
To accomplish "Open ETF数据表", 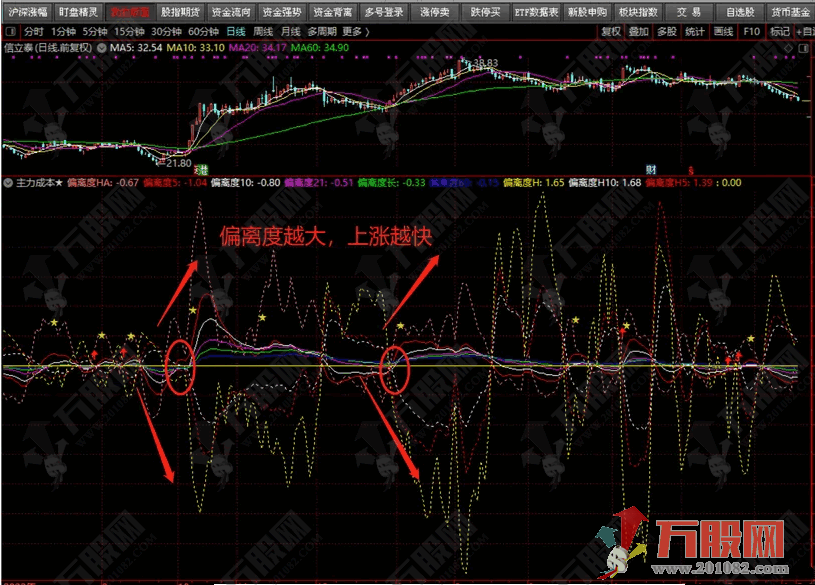I will click(536, 11).
